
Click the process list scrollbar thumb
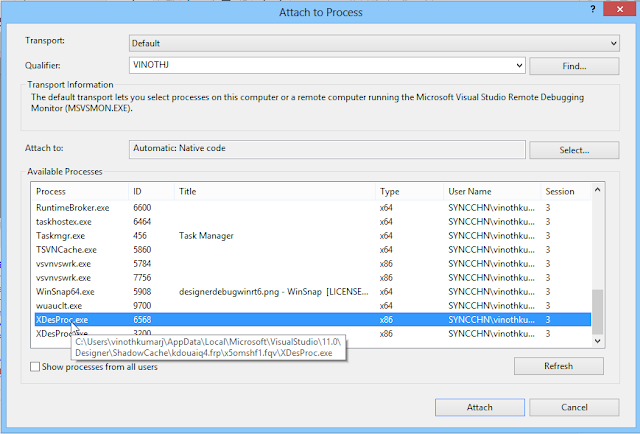598,312
